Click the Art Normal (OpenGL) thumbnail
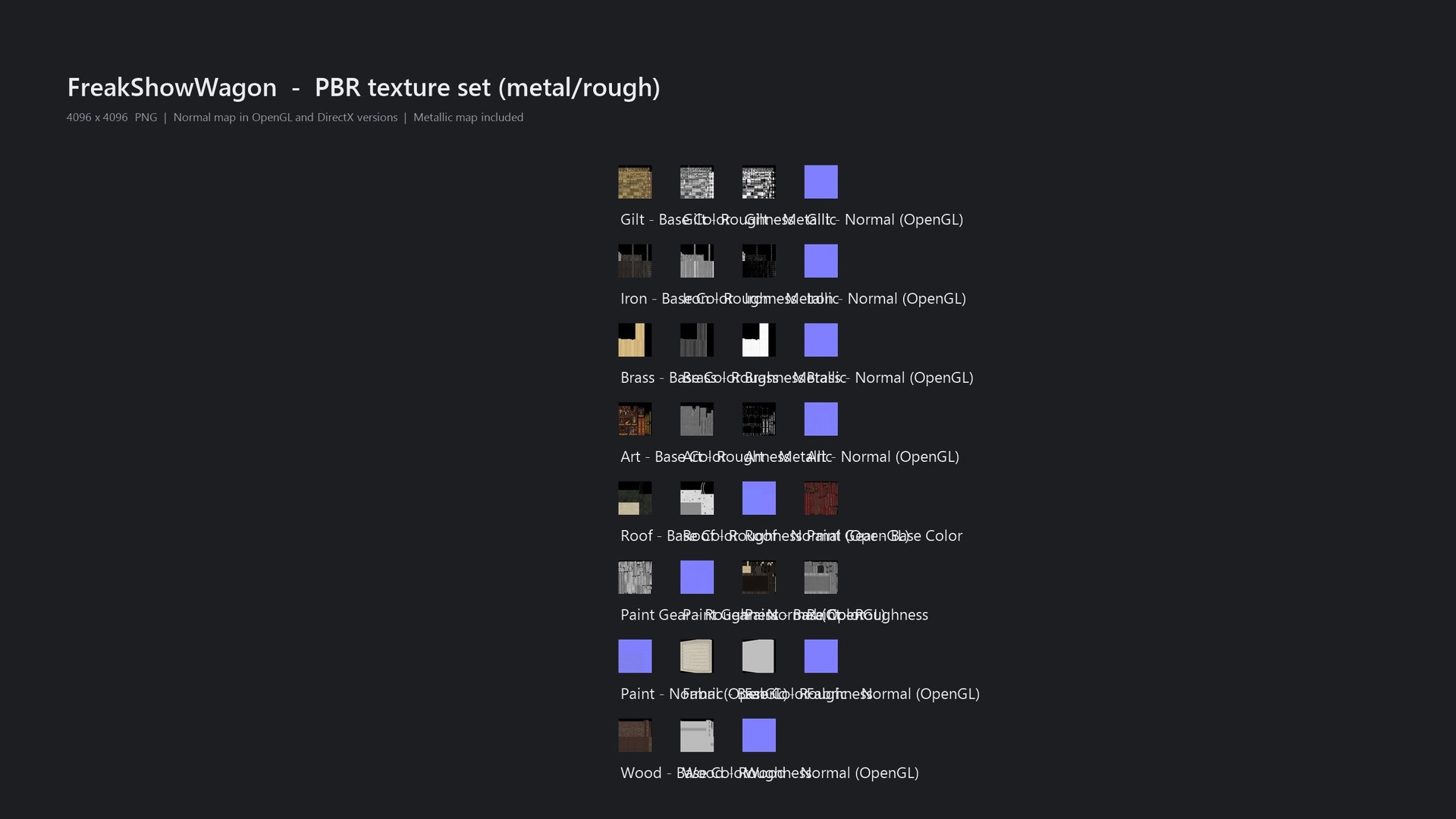The height and width of the screenshot is (819, 1456). tap(821, 419)
